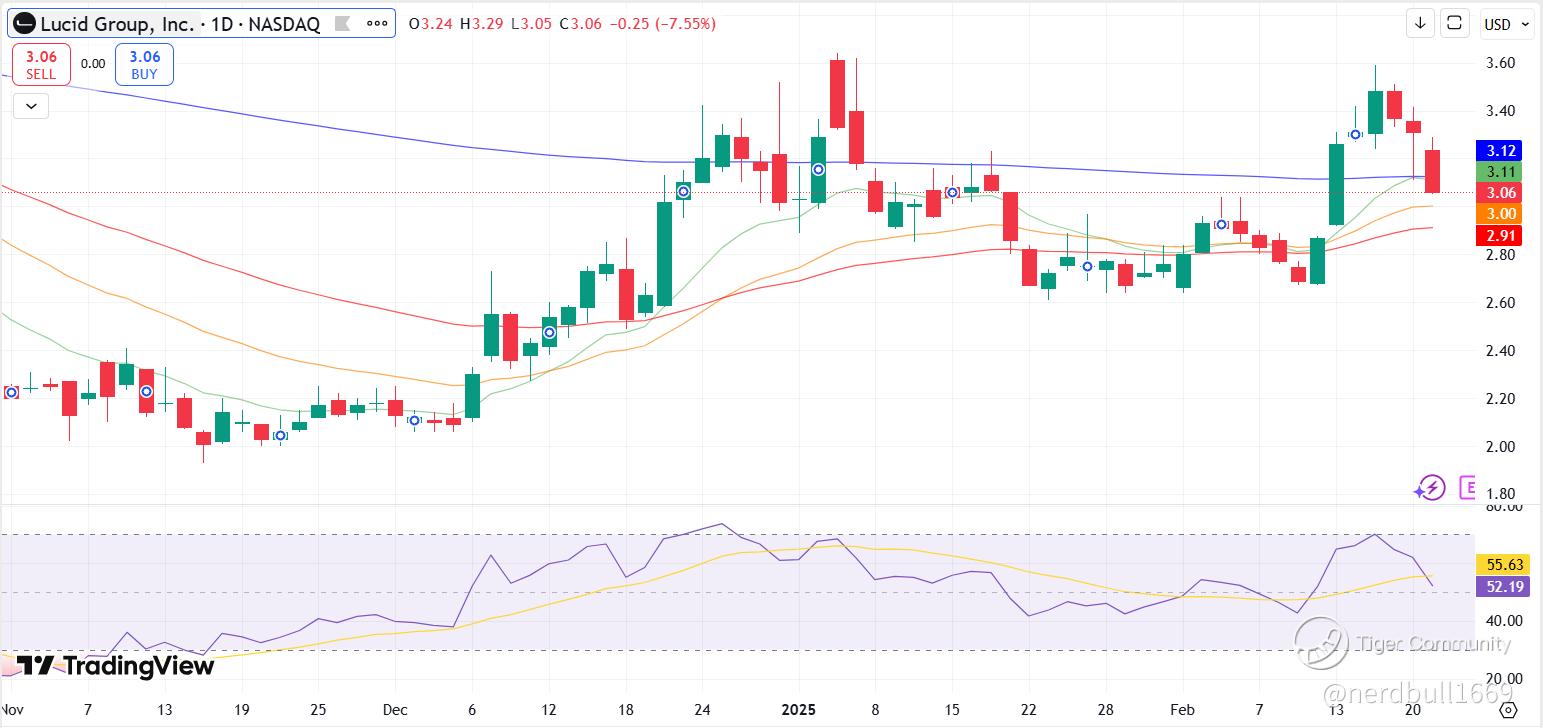Screen dimensions: 1543x728
Task: Open the USD currency dropdown
Action: click(1506, 24)
